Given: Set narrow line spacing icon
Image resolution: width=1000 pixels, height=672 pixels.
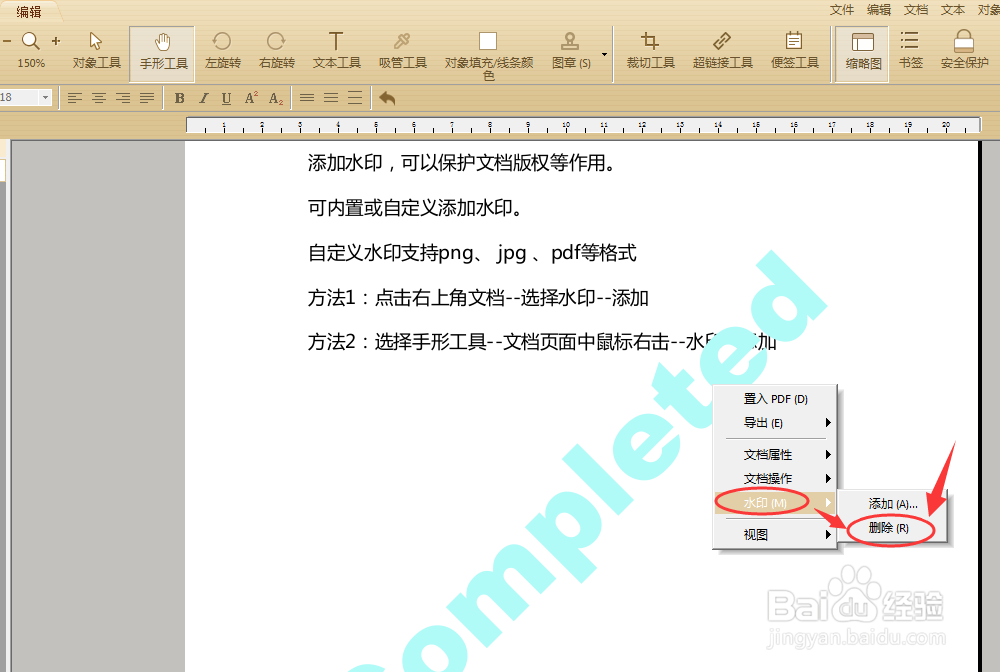Looking at the screenshot, I should (307, 98).
